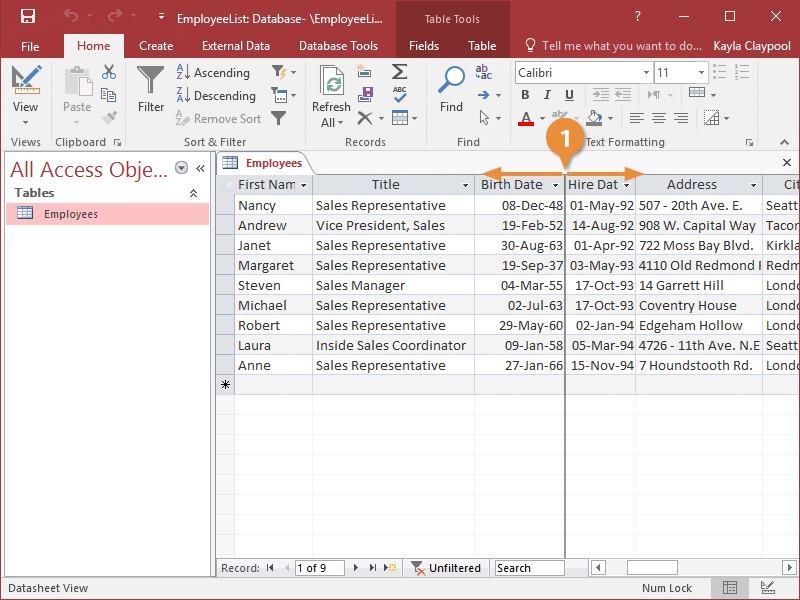Screen dimensions: 800x600
Task: Click the Totals sigma icon
Action: click(x=399, y=71)
